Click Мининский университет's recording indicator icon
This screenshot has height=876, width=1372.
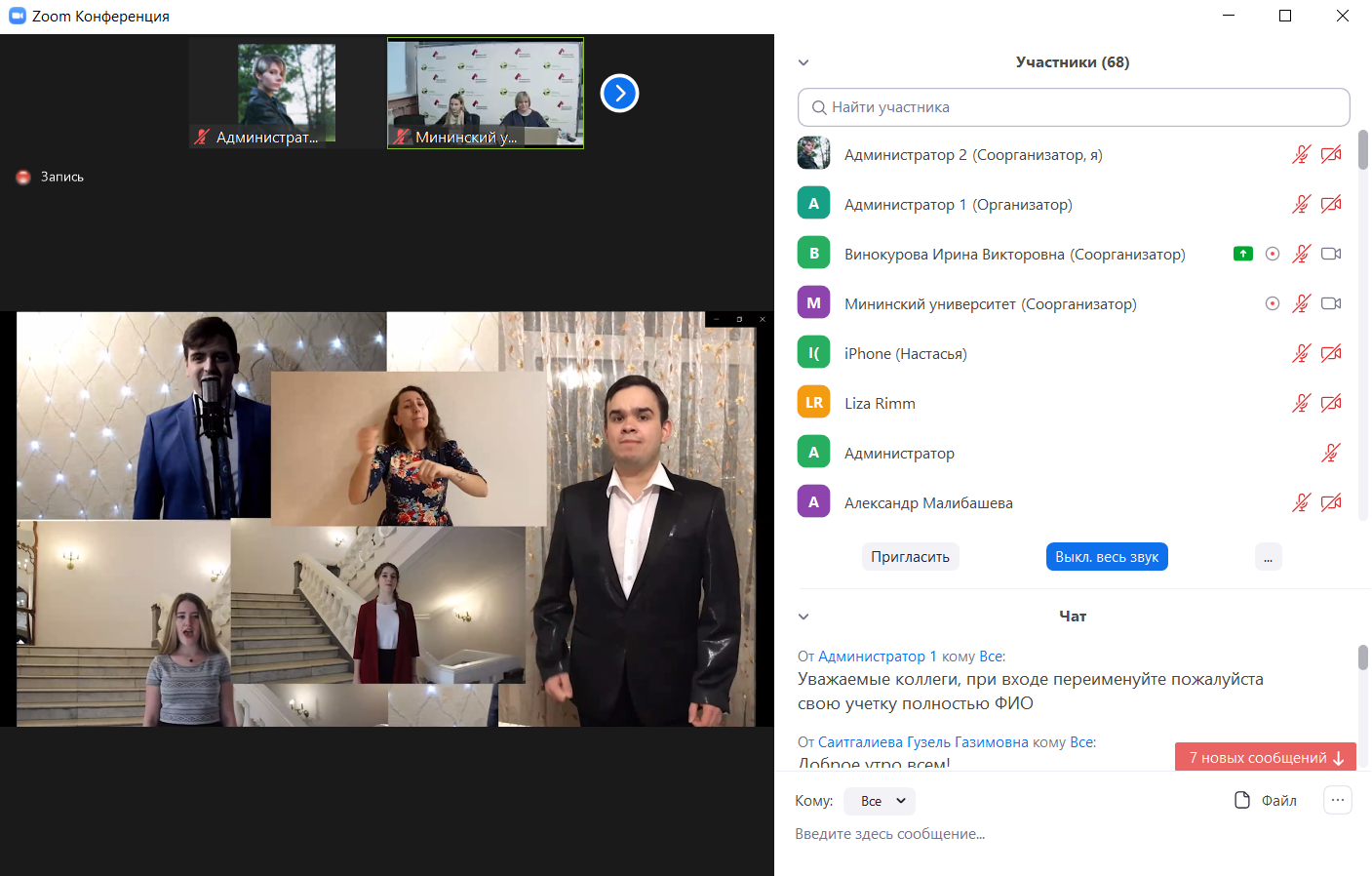(x=1272, y=303)
